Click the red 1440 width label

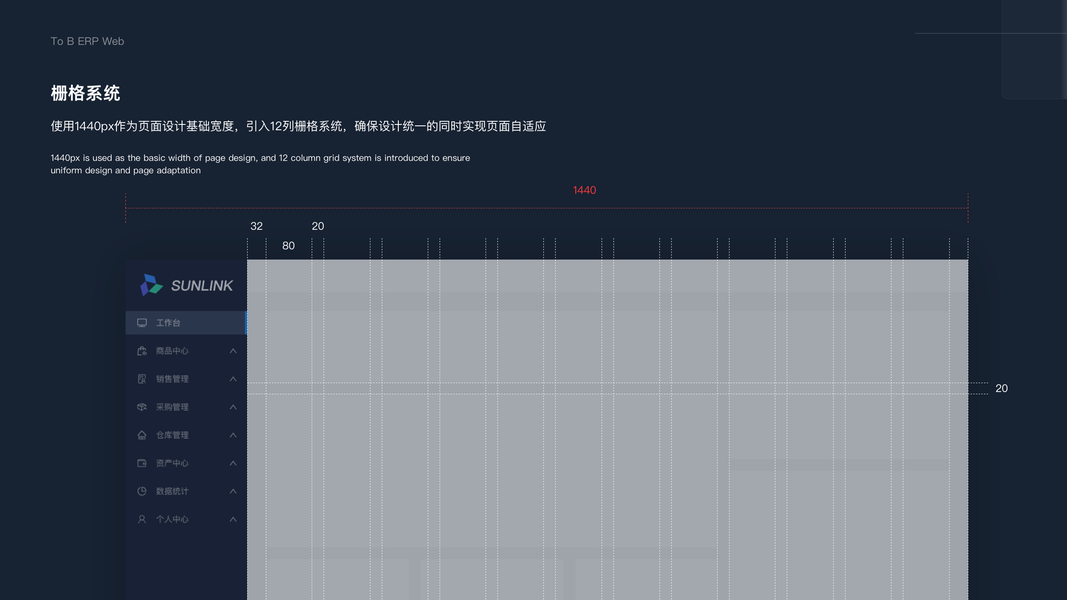click(x=585, y=190)
